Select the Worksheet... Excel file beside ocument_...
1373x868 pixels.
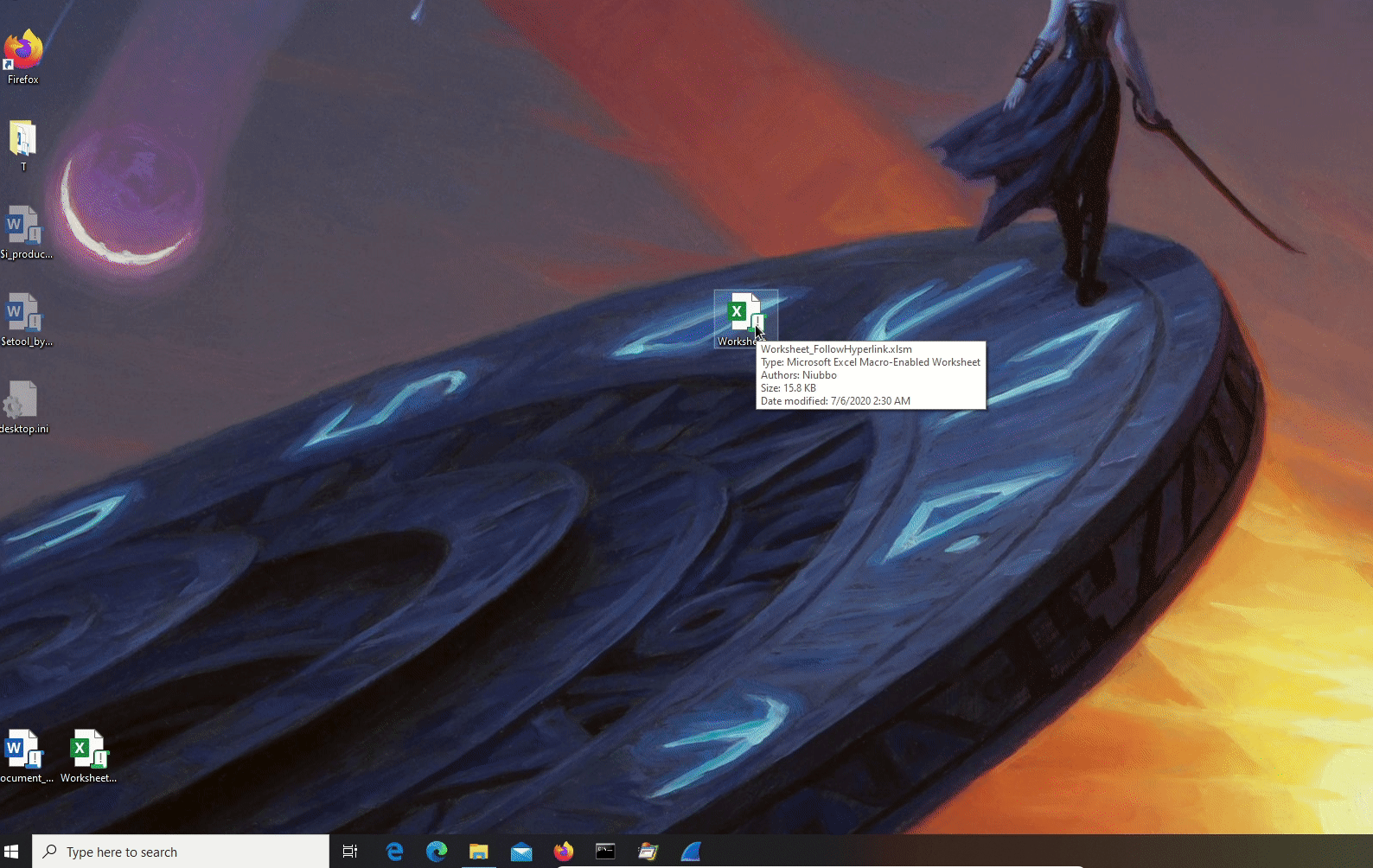(88, 756)
